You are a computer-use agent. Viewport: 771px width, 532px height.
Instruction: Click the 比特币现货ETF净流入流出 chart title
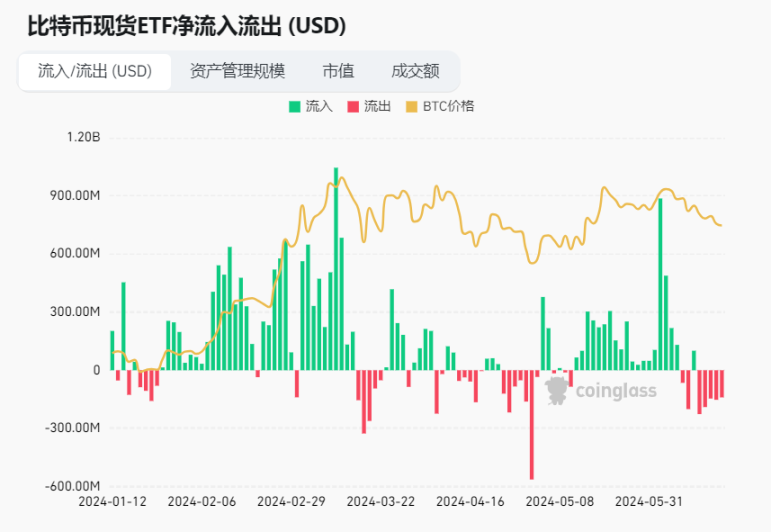[x=186, y=25]
